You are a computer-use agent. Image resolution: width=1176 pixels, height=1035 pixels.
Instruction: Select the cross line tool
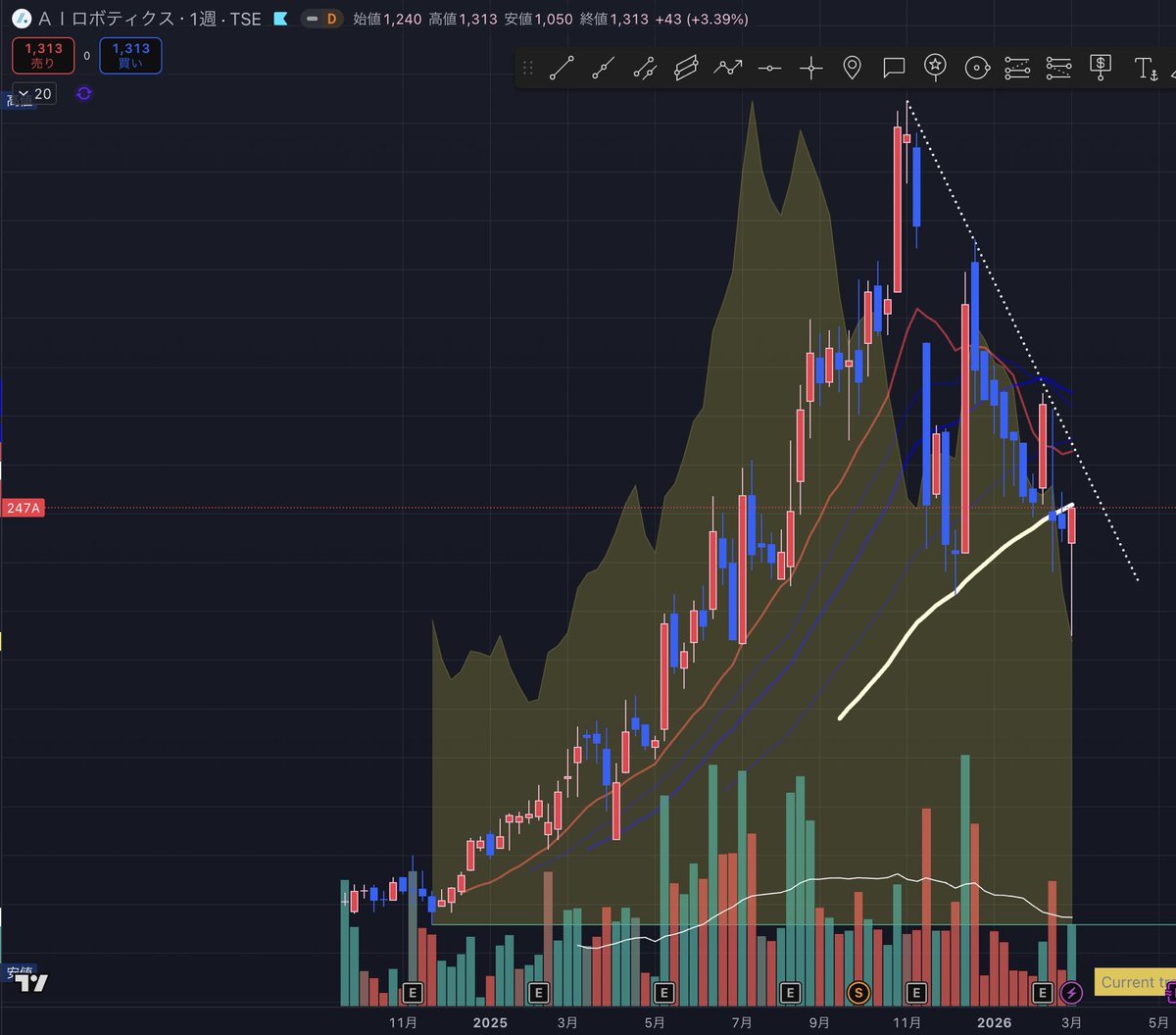pyautogui.click(x=811, y=68)
